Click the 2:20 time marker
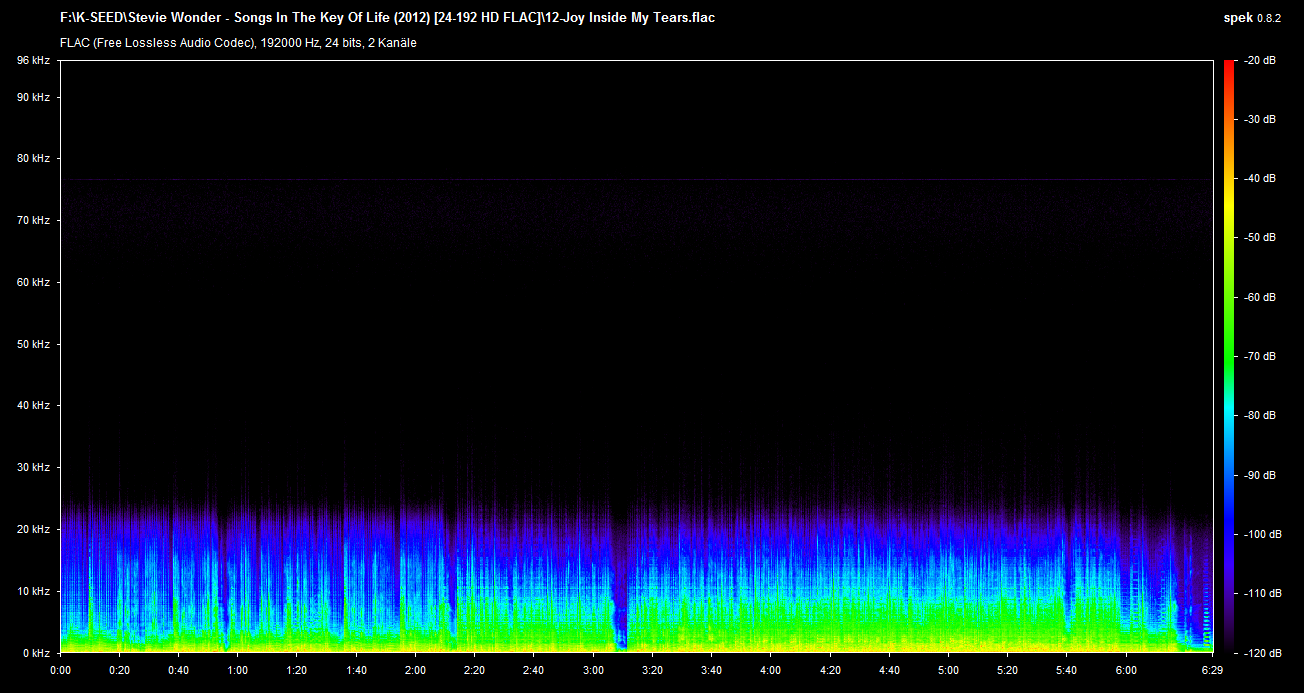The width and height of the screenshot is (1304, 693). click(x=475, y=670)
